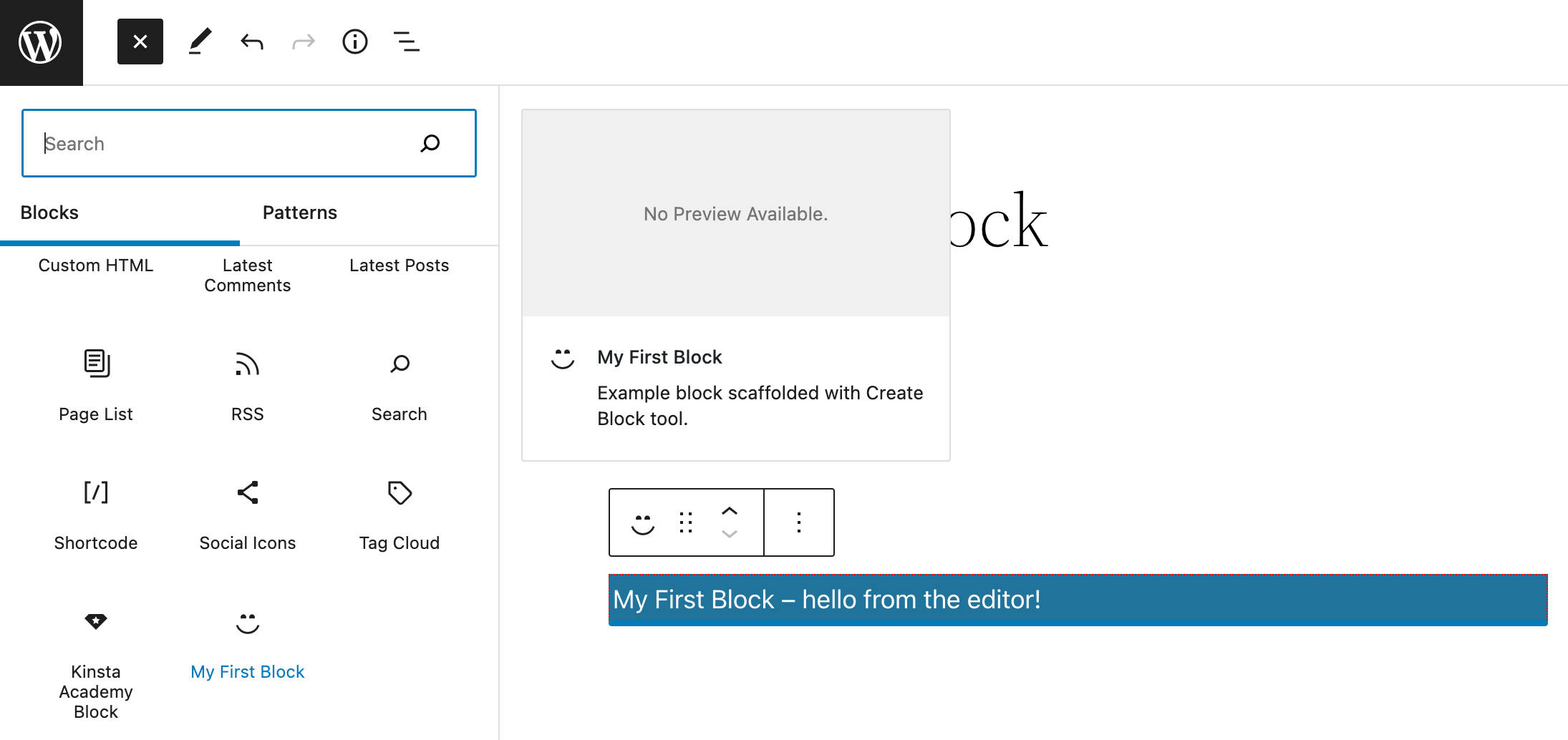Open the List View outline icon
The height and width of the screenshot is (740, 1568).
tap(407, 42)
